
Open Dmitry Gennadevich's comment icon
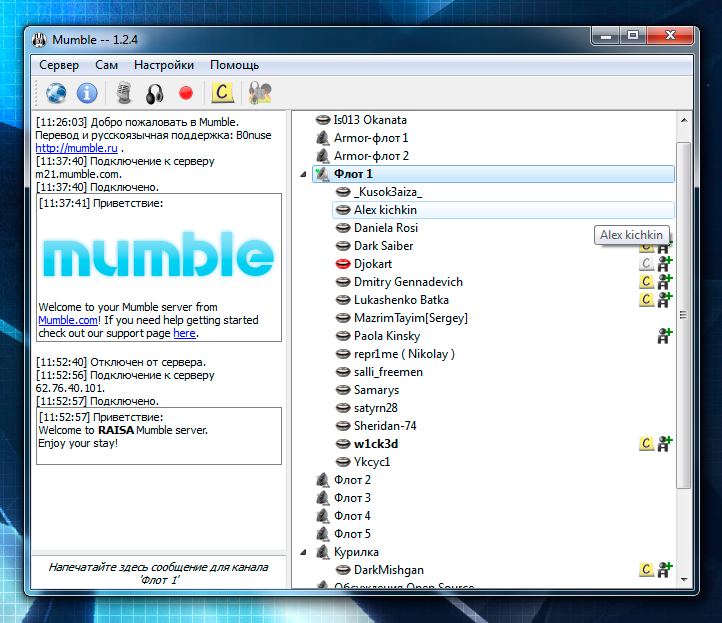pyautogui.click(x=646, y=282)
